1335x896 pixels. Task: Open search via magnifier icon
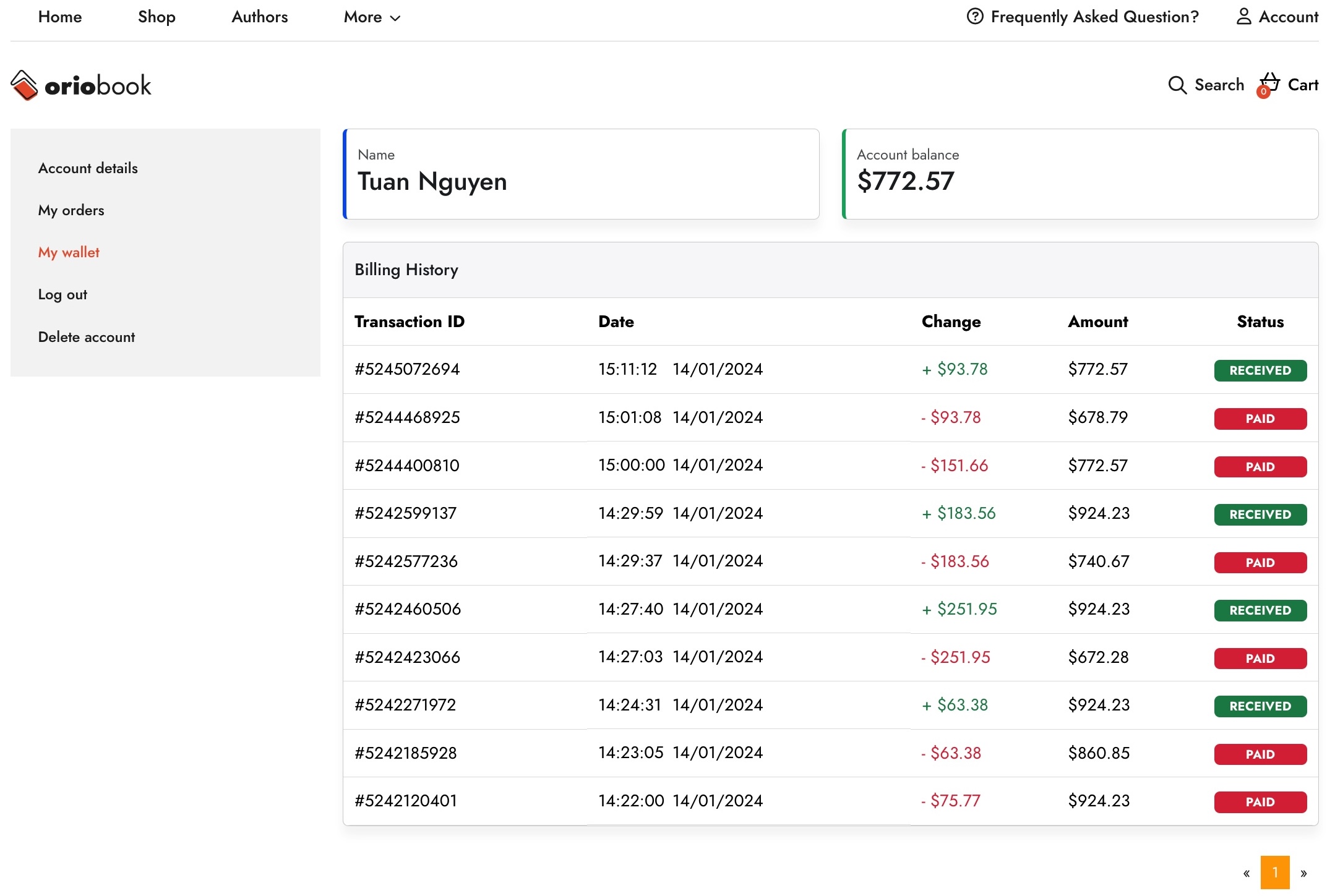pos(1177,85)
